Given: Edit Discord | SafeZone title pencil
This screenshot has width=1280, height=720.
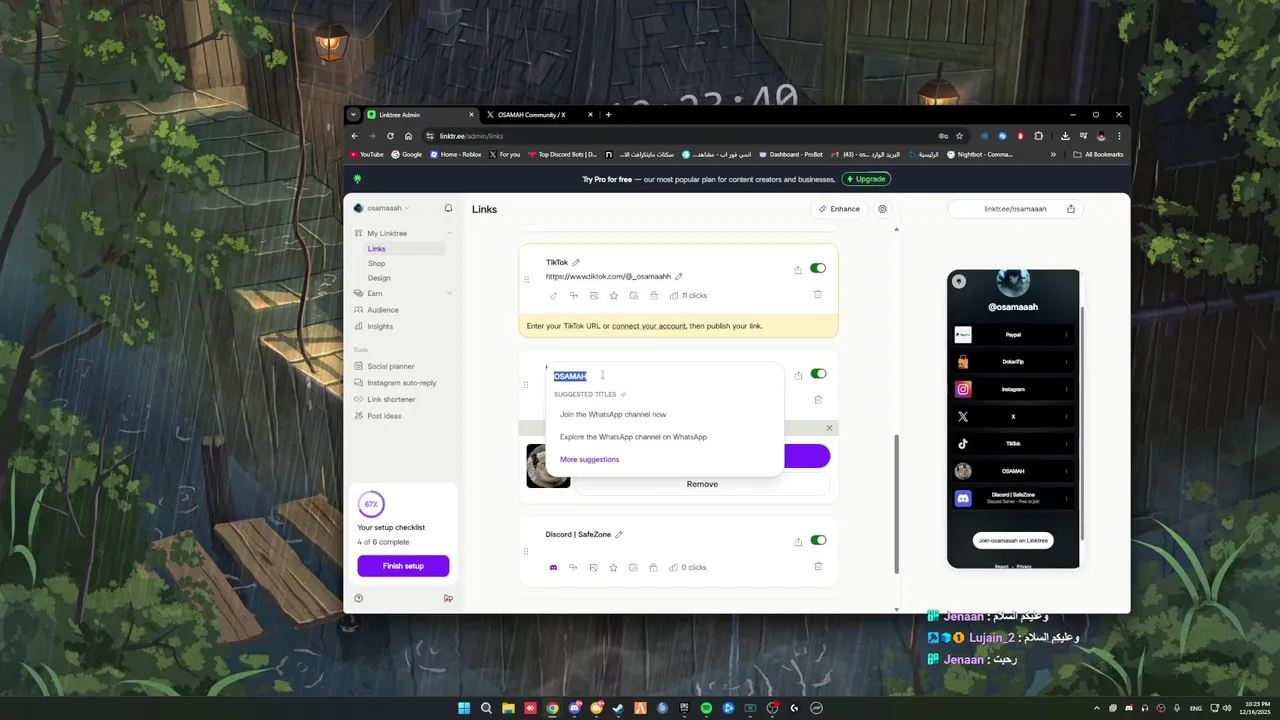Looking at the screenshot, I should [x=619, y=535].
